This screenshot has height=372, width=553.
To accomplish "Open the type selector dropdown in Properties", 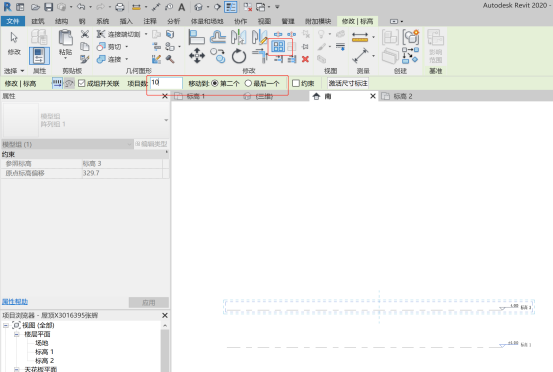I will [x=166, y=120].
